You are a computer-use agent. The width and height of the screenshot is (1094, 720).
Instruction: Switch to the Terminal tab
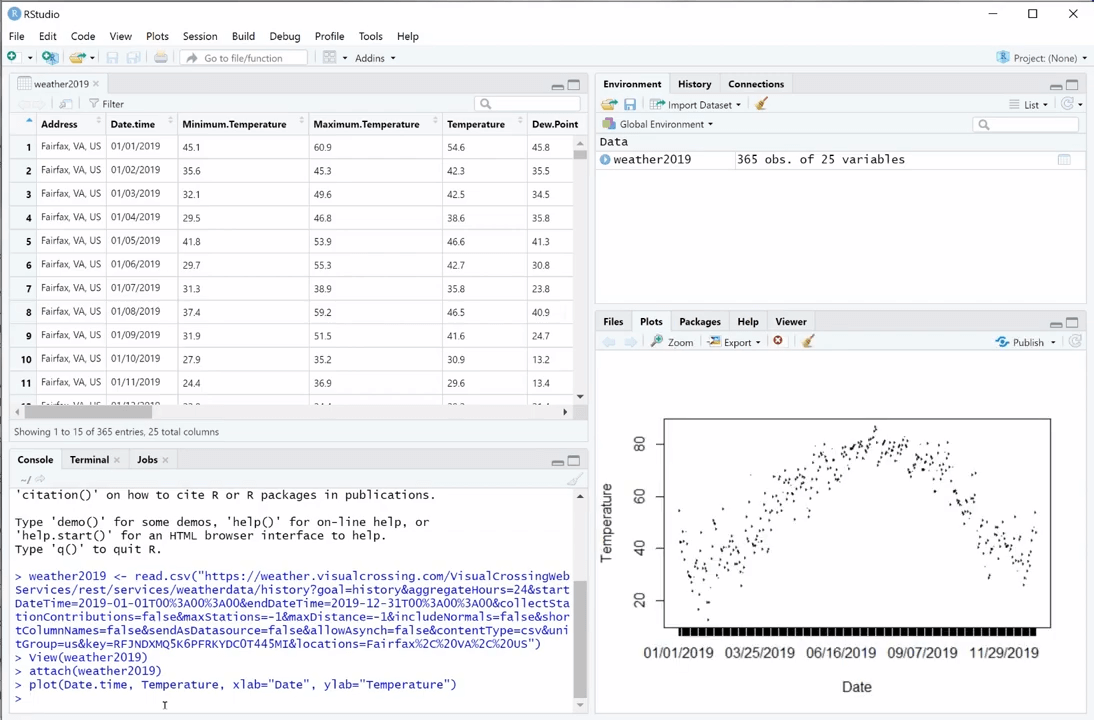tap(89, 459)
